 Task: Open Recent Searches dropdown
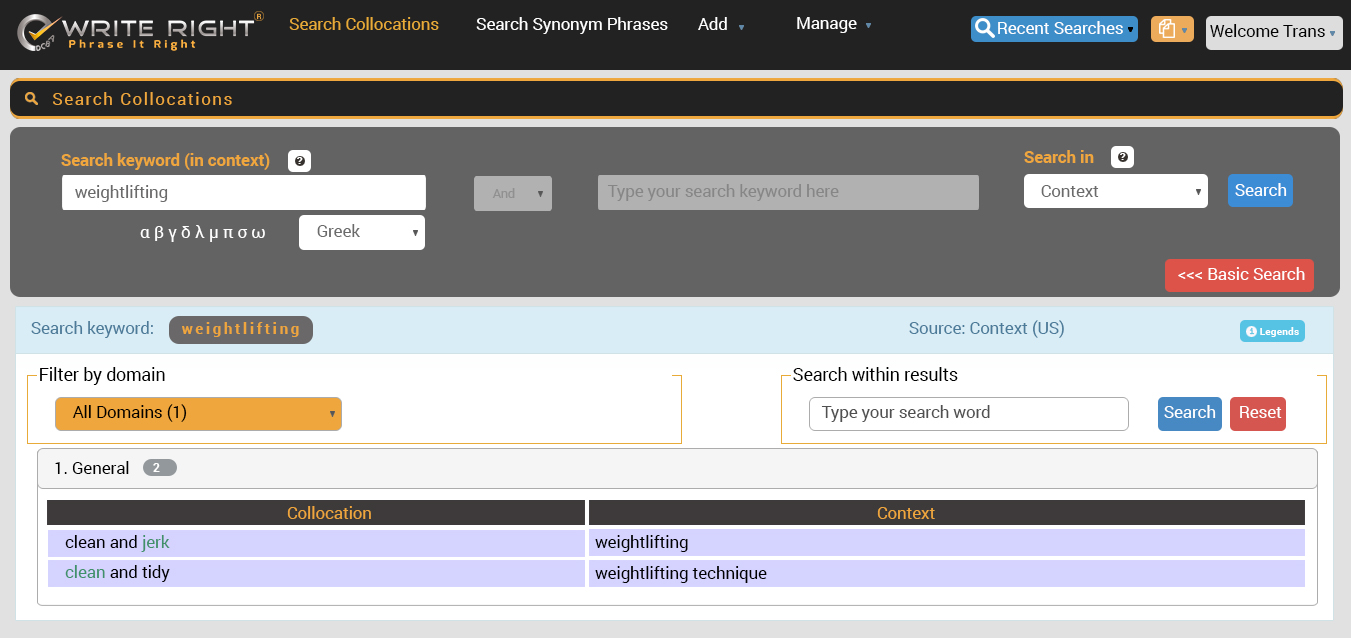tap(1053, 29)
